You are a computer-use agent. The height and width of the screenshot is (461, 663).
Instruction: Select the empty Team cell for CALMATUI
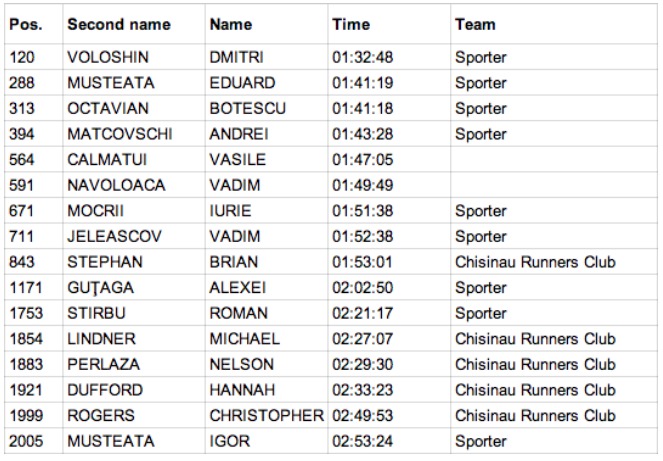(554, 159)
